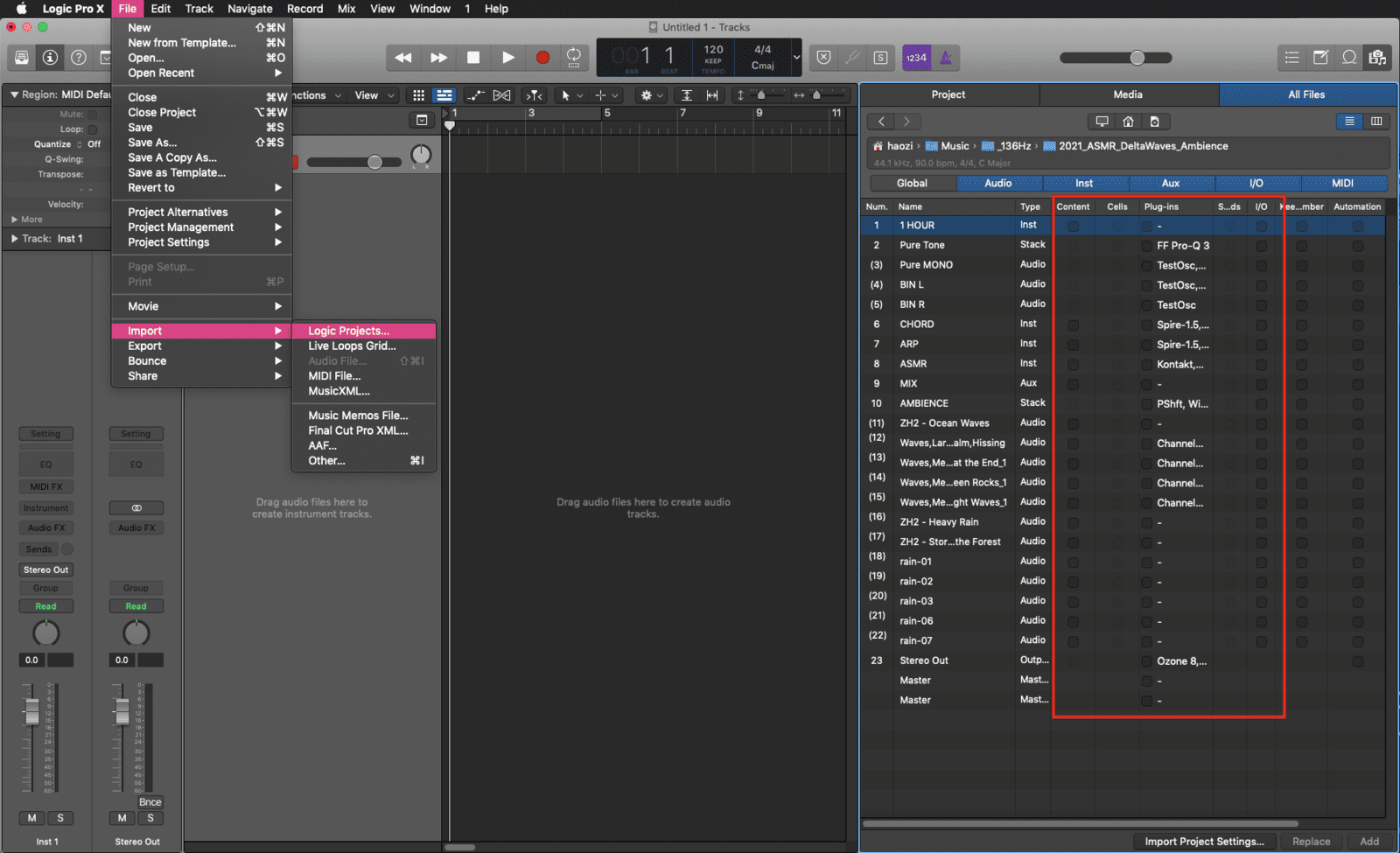This screenshot has height=853, width=1400.
Task: Open the List Editors icon
Action: coord(1291,58)
